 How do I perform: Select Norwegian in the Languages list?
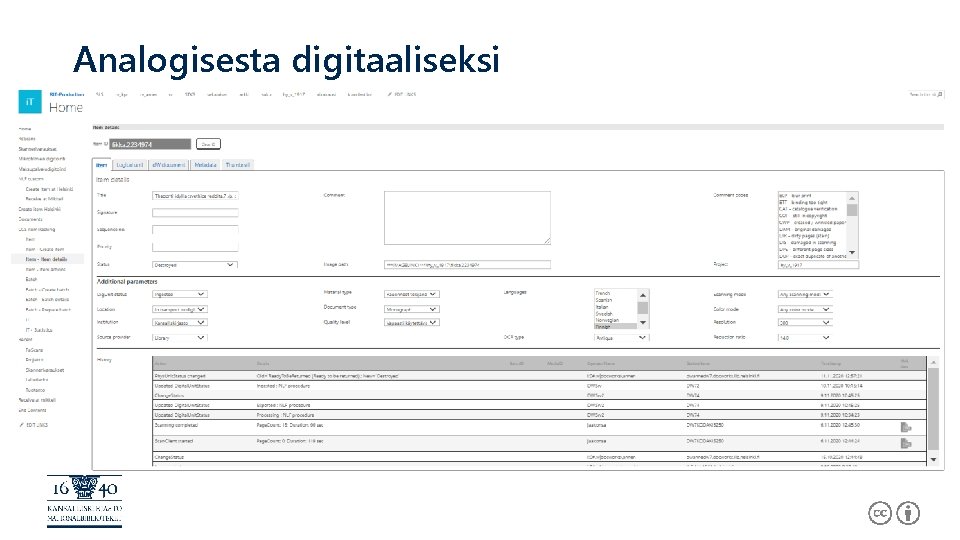tap(607, 320)
